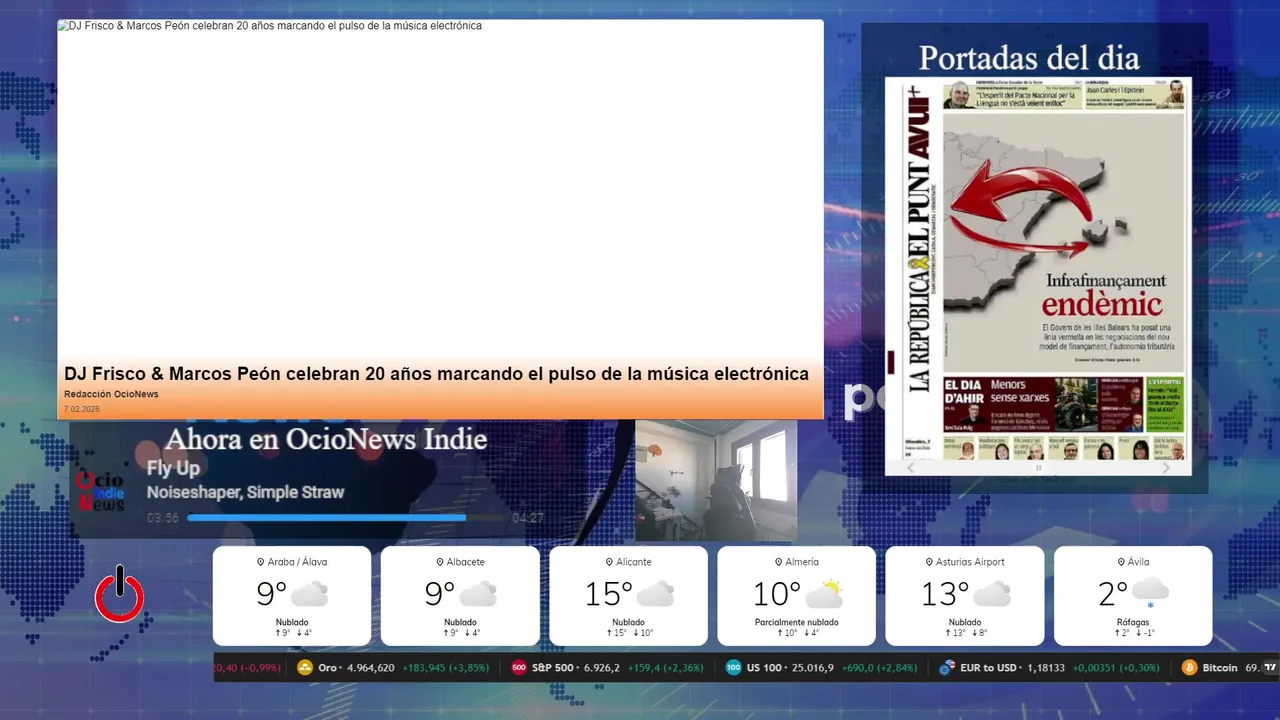Viewport: 1280px width, 720px height.
Task: Click Parcialmente nublado under Almería
Action: [797, 622]
